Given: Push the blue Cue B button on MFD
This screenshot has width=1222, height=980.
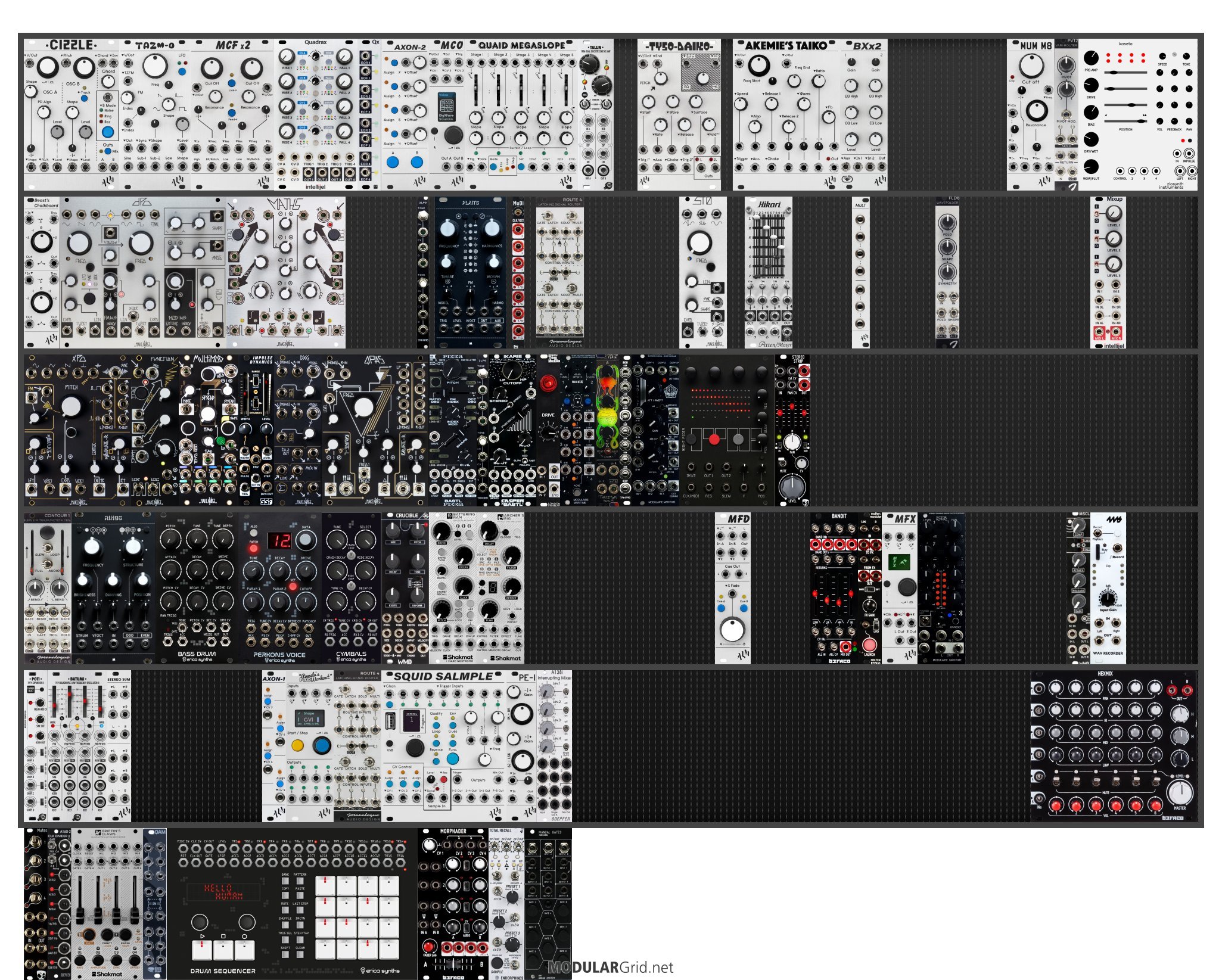Looking at the screenshot, I should [x=744, y=608].
